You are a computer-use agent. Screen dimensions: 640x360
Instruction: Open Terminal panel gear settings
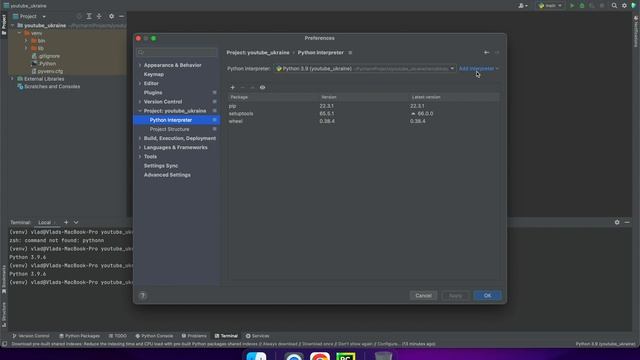(617, 222)
